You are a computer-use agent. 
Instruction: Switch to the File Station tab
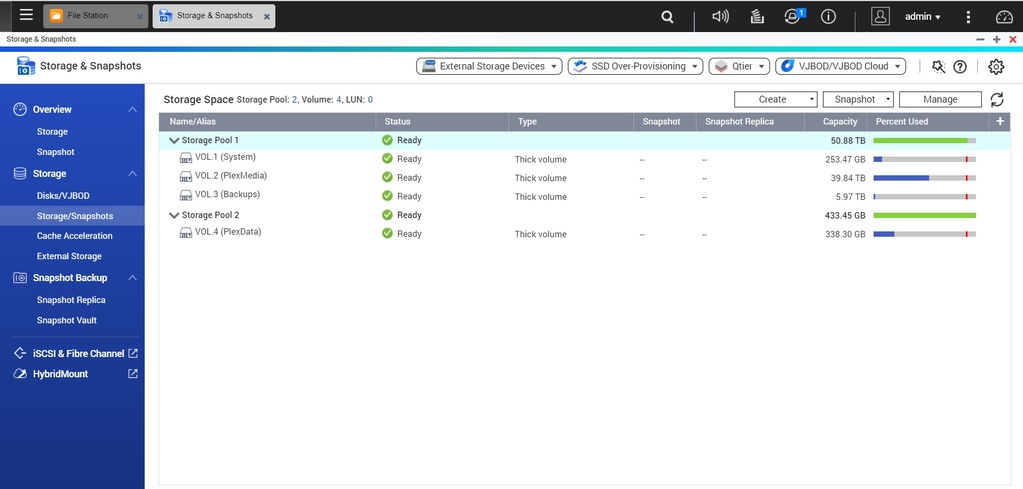tap(95, 16)
